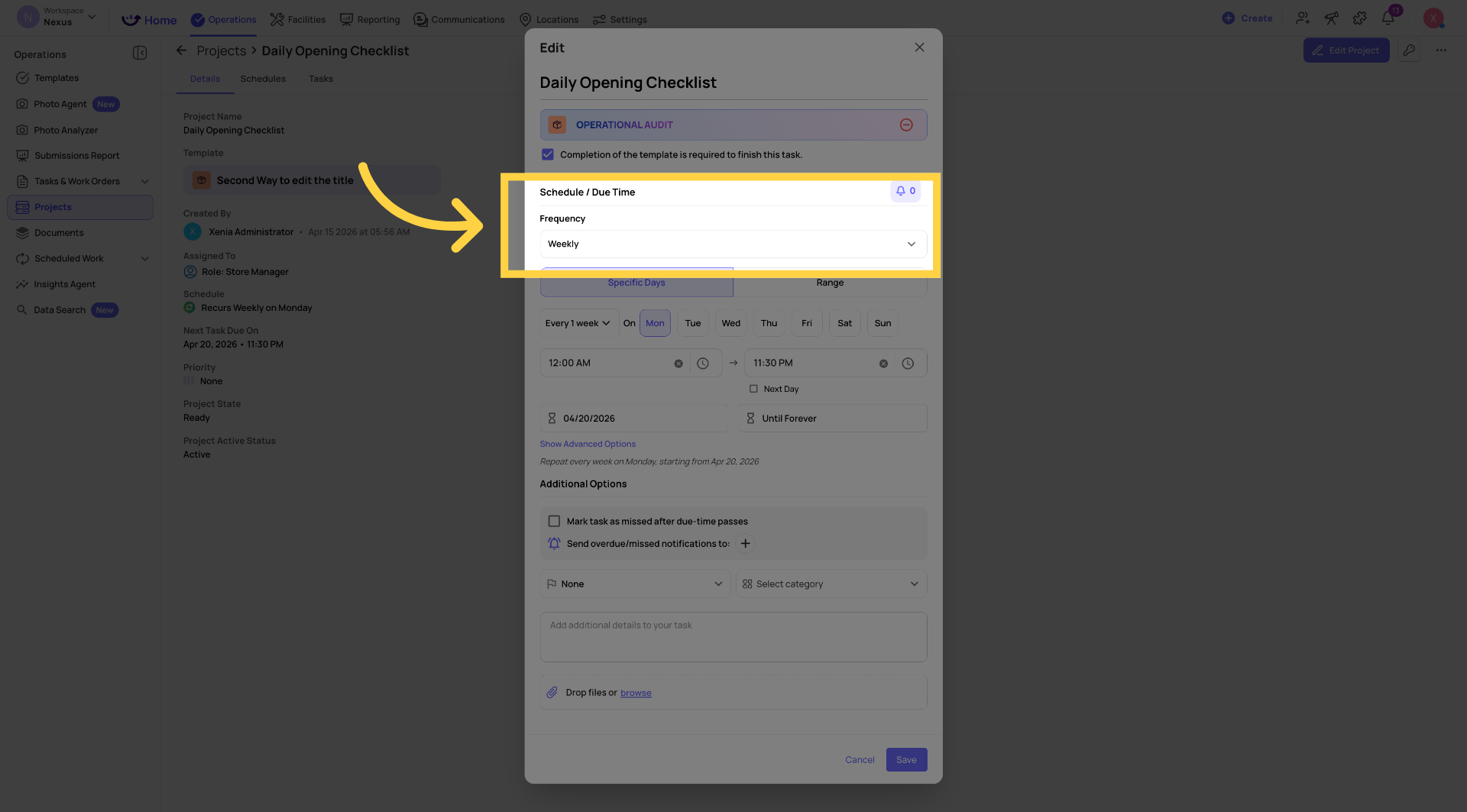
Task: Select Tue in the weekday selector
Action: (x=693, y=323)
